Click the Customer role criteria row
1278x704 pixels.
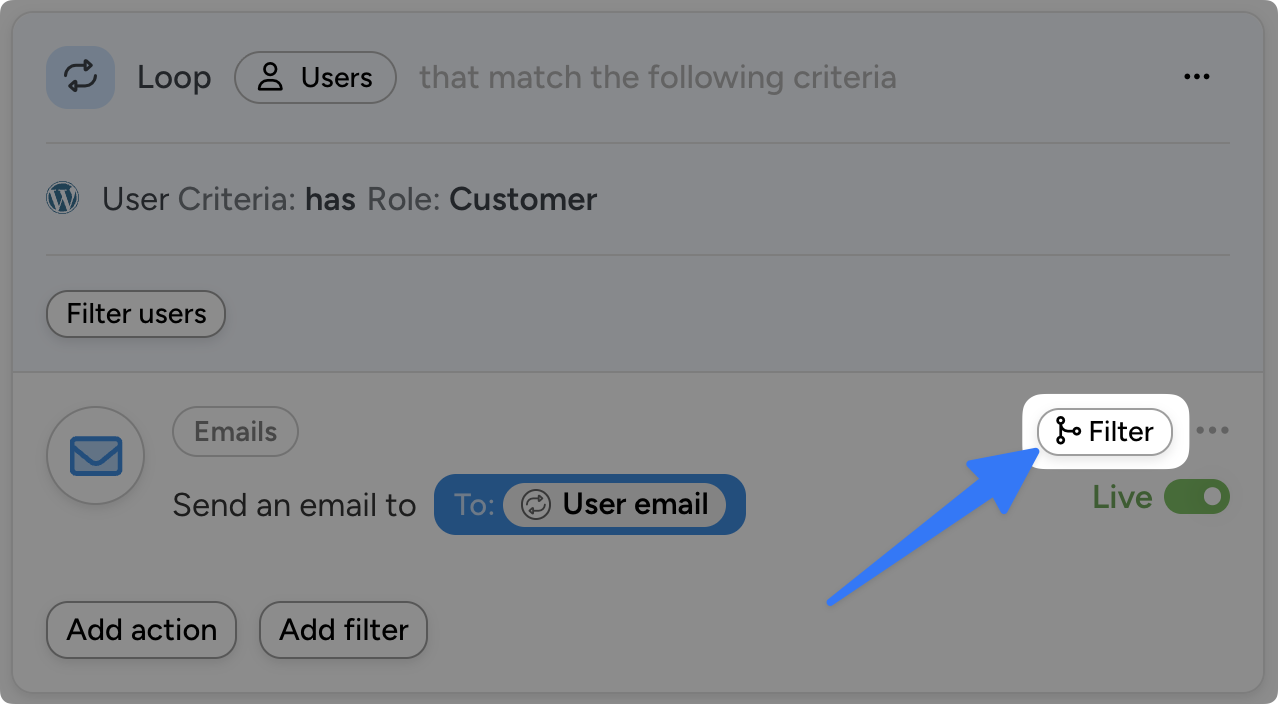(x=350, y=199)
